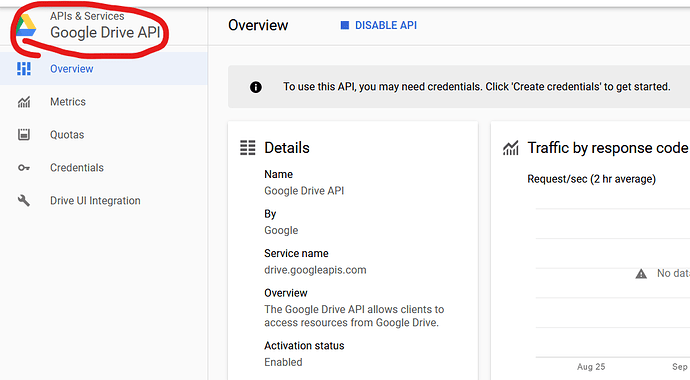Viewport: 690px width, 380px height.
Task: Click the Google provider value
Action: tap(281, 230)
